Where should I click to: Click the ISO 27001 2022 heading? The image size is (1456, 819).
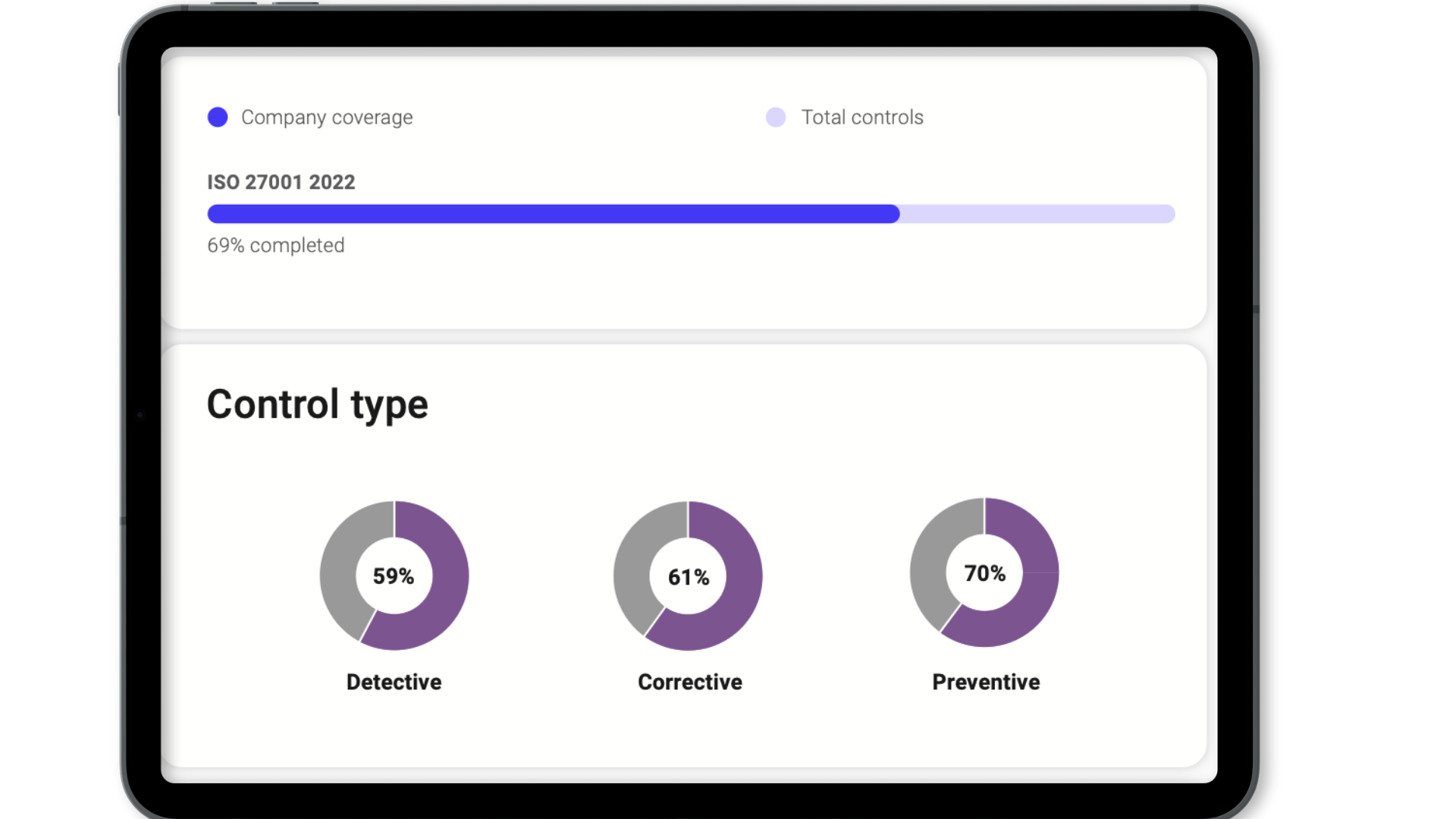tap(281, 182)
